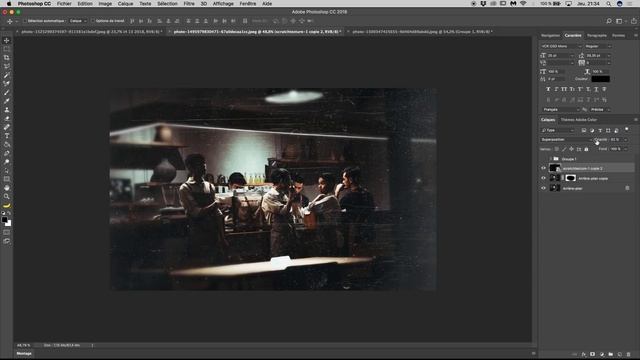
Task: Open the Calque menu
Action: pos(125,3)
